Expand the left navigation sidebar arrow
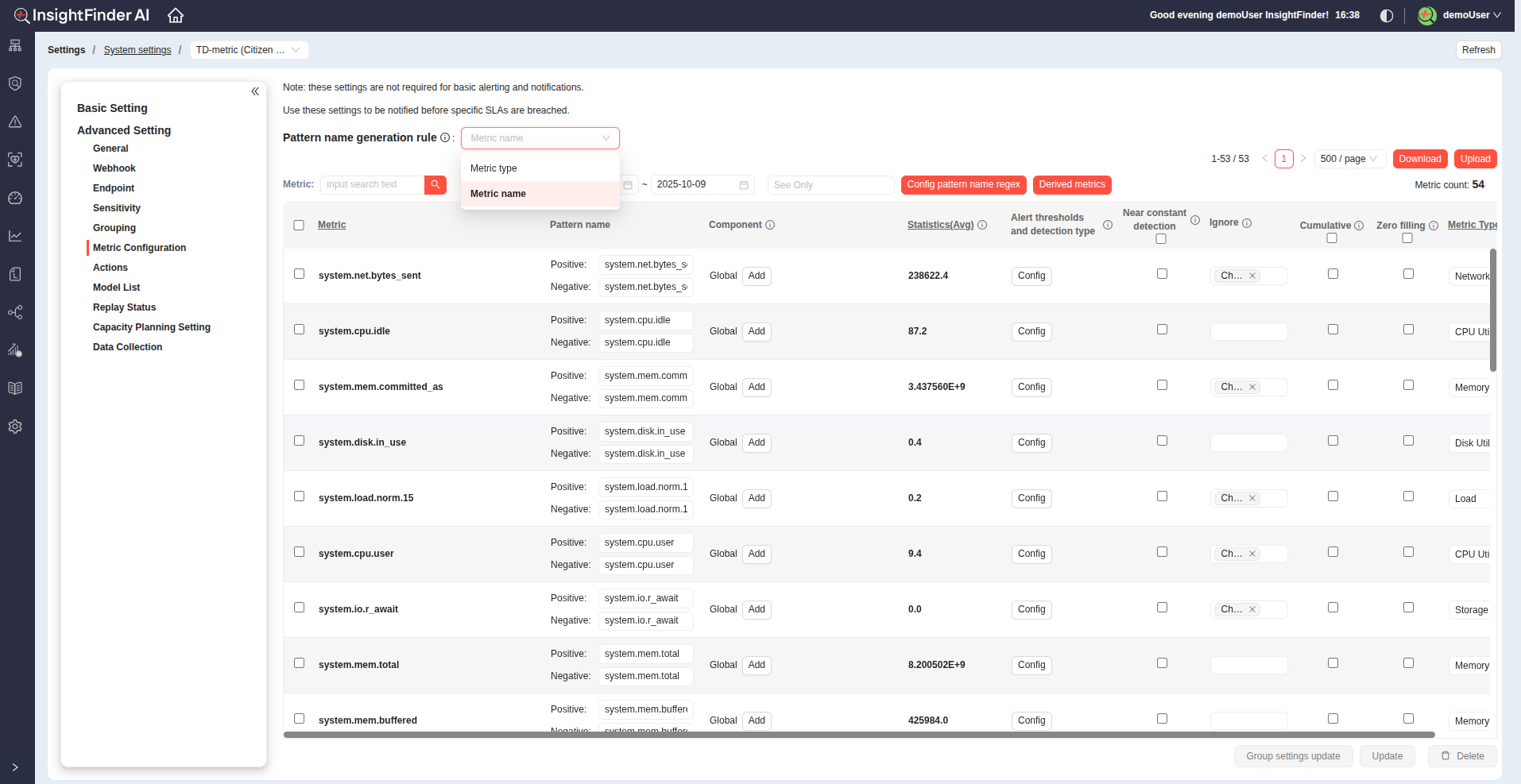1521x784 pixels. coord(15,767)
